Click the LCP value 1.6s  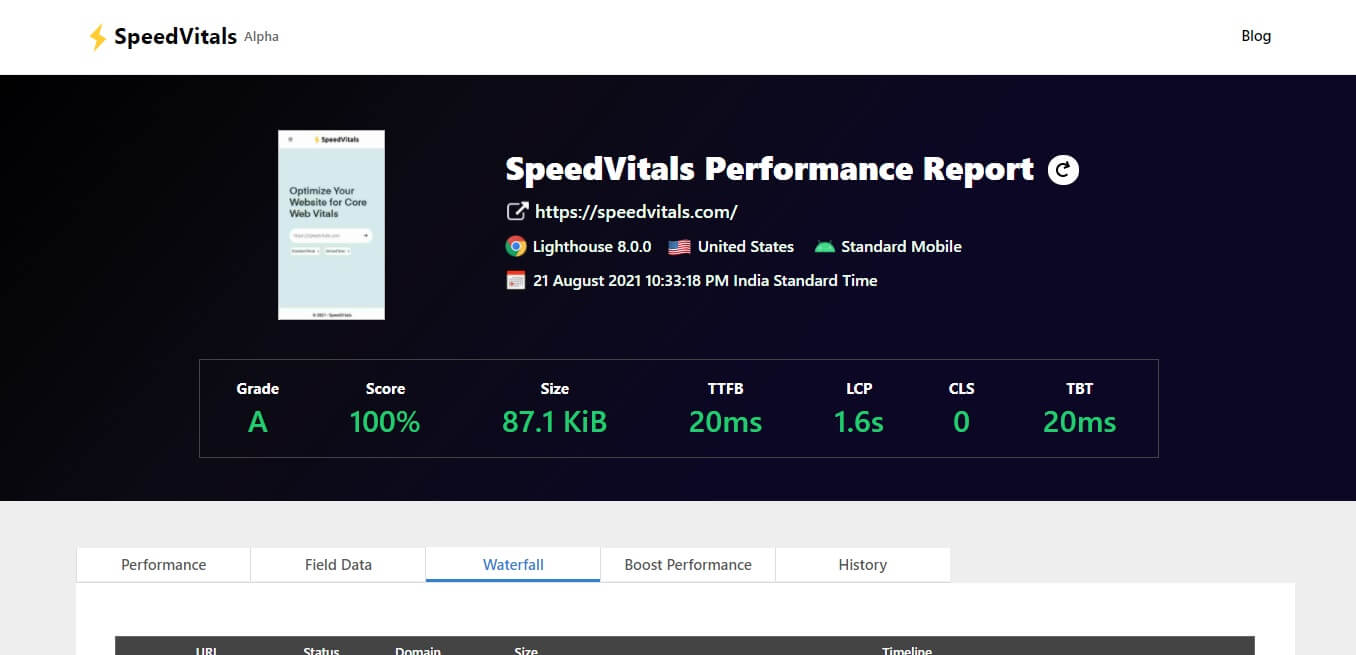tap(859, 422)
